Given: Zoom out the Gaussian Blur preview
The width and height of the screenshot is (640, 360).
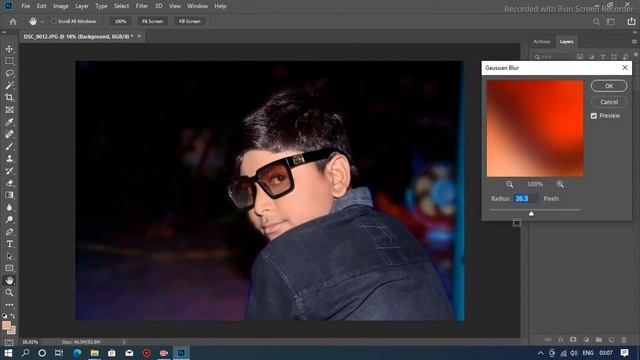Looking at the screenshot, I should coord(509,184).
